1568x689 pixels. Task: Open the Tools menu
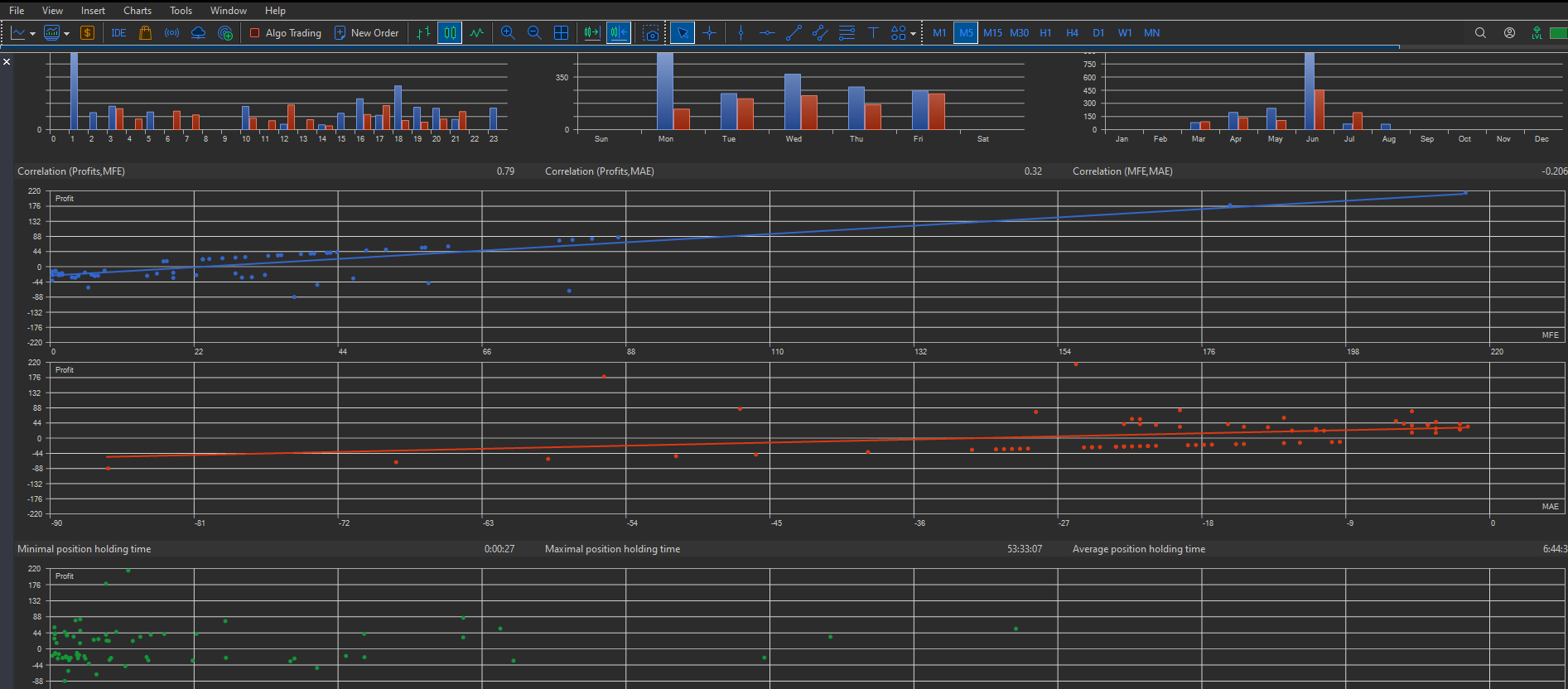point(181,11)
